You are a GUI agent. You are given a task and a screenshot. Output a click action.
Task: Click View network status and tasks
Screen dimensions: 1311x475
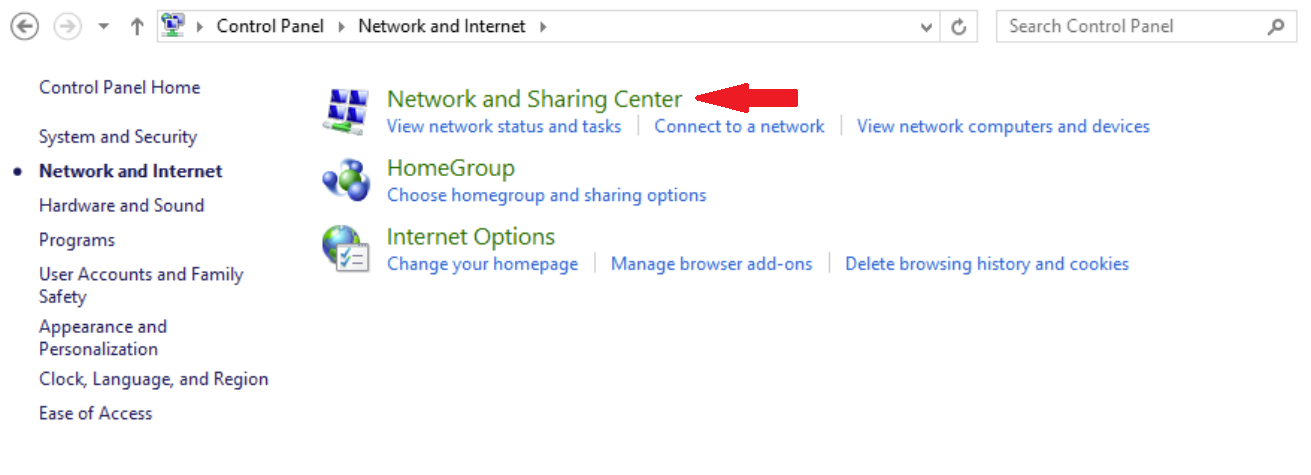(x=504, y=126)
